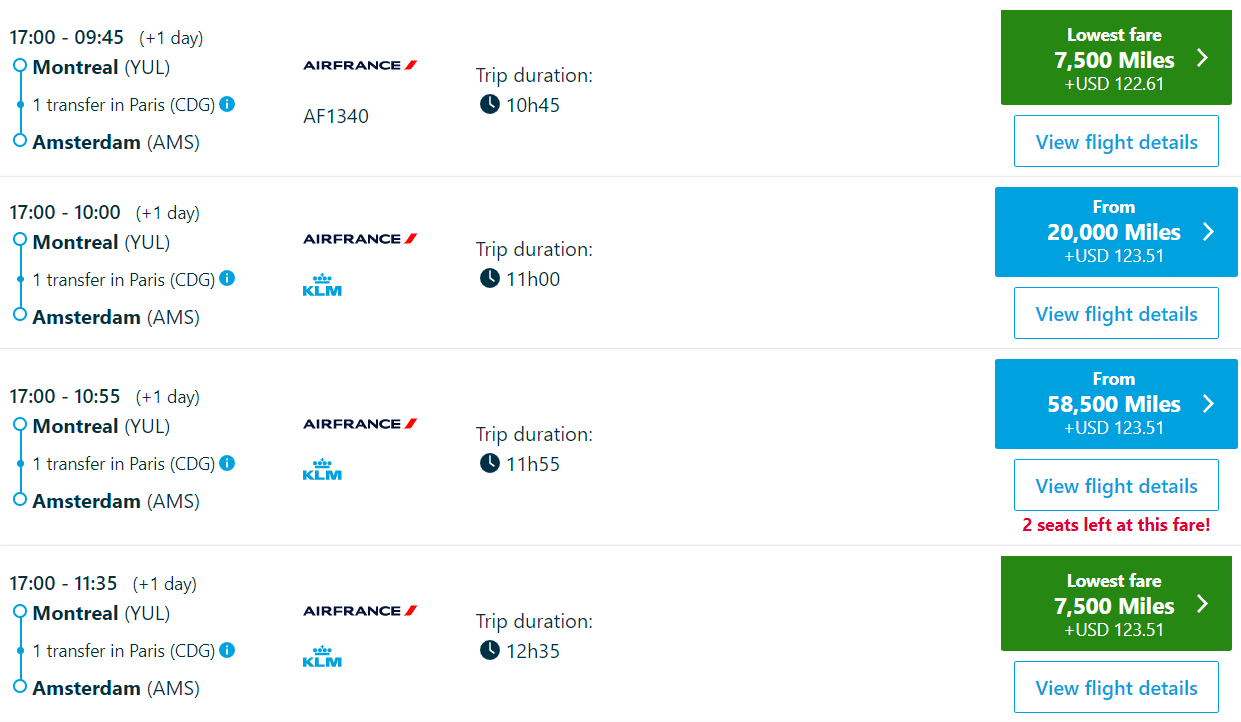Screen dimensions: 1241x722
Task: Click KLM logo on 12h35 duration flight
Action: pyautogui.click(x=322, y=657)
